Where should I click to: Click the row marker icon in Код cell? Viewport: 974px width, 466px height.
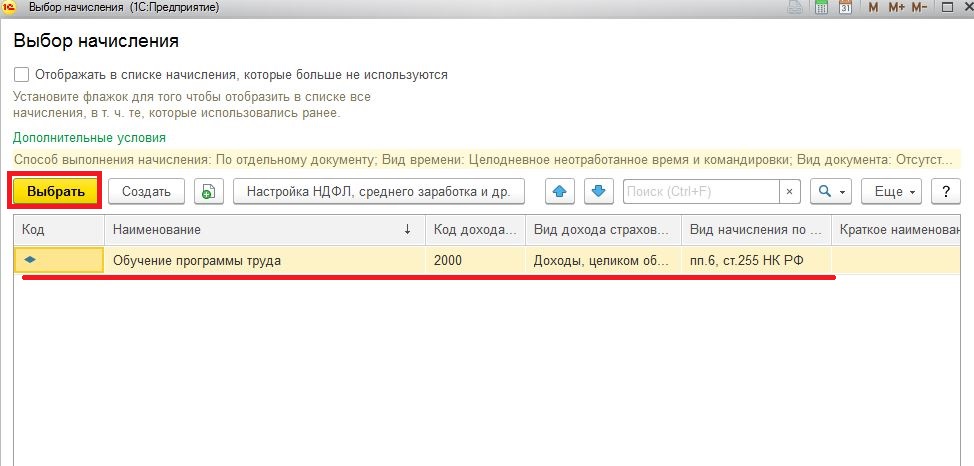pyautogui.click(x=30, y=260)
